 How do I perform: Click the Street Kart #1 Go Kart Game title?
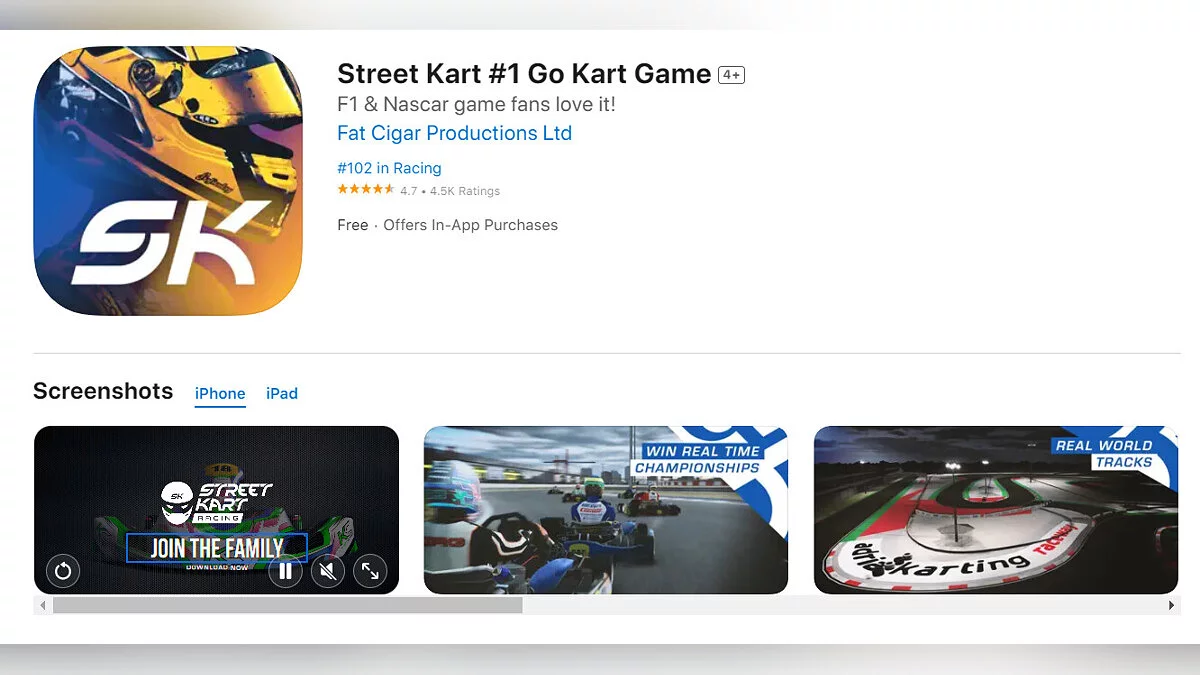pyautogui.click(x=524, y=74)
